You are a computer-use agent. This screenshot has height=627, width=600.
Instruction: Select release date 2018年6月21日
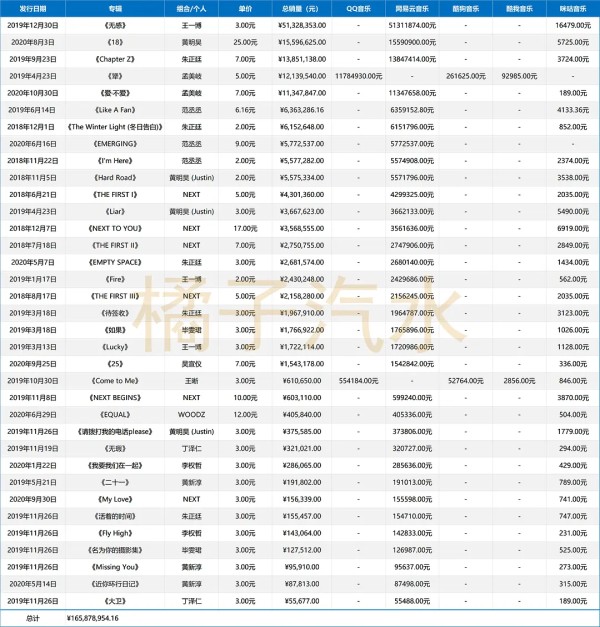point(33,194)
